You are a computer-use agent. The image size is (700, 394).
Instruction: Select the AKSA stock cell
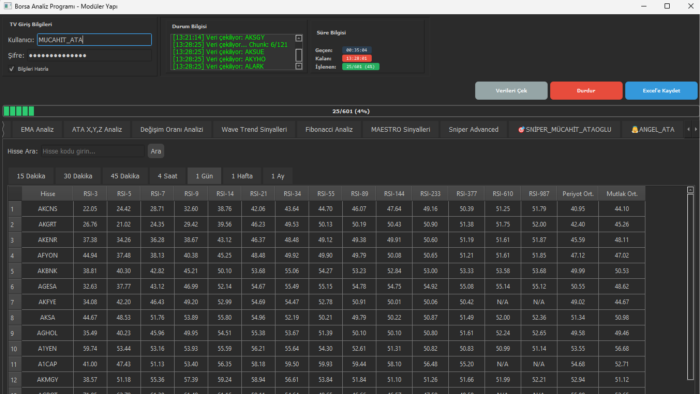47,318
